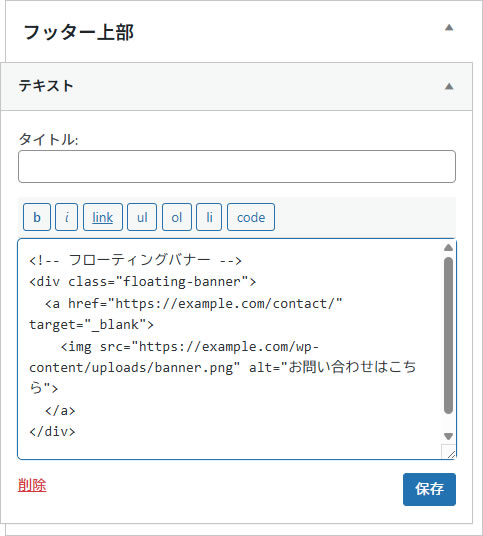Click the テキスト widget title
Image resolution: width=483 pixels, height=536 pixels.
(x=46, y=86)
